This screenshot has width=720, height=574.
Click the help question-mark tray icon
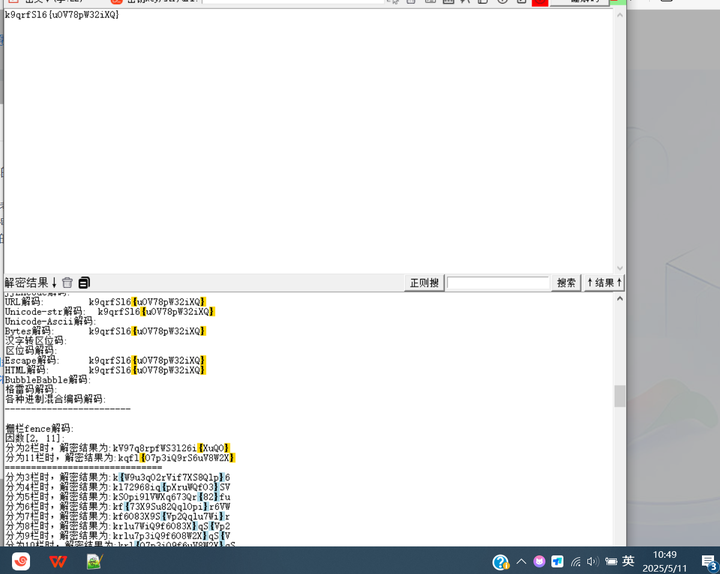501,562
